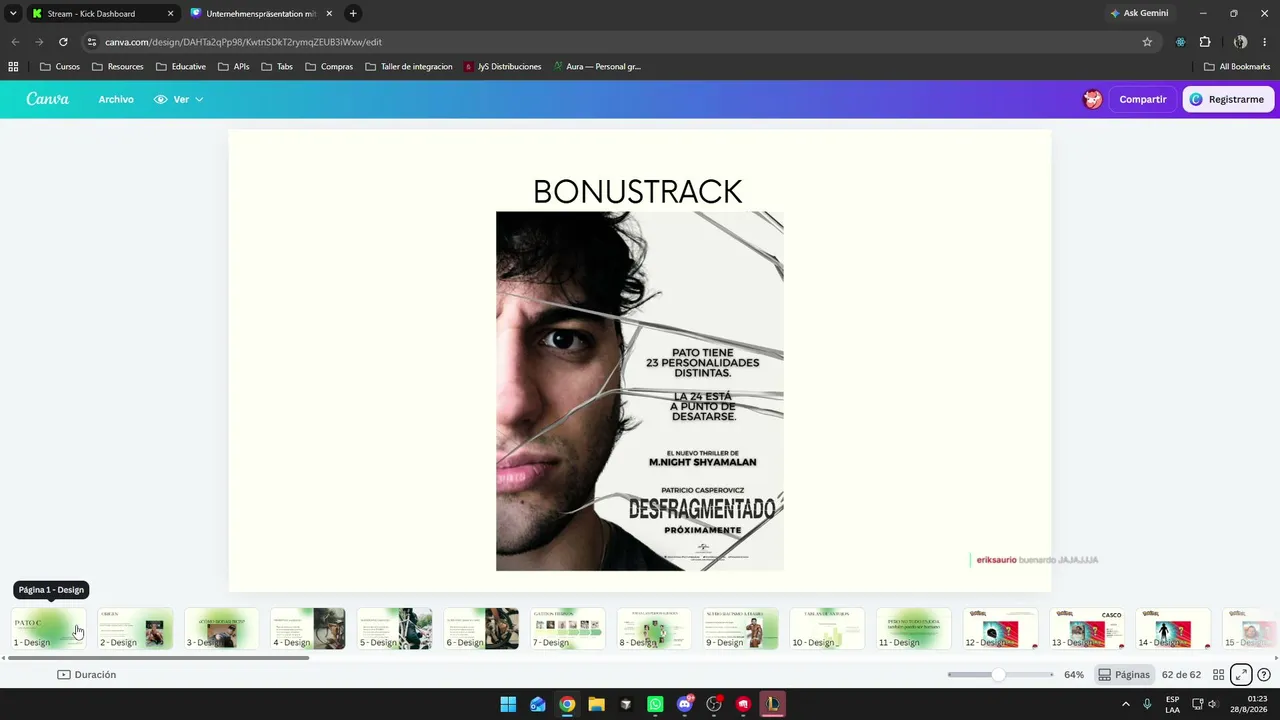This screenshot has height=720, width=1280.
Task: Reload the current page
Action: pyautogui.click(x=63, y=42)
